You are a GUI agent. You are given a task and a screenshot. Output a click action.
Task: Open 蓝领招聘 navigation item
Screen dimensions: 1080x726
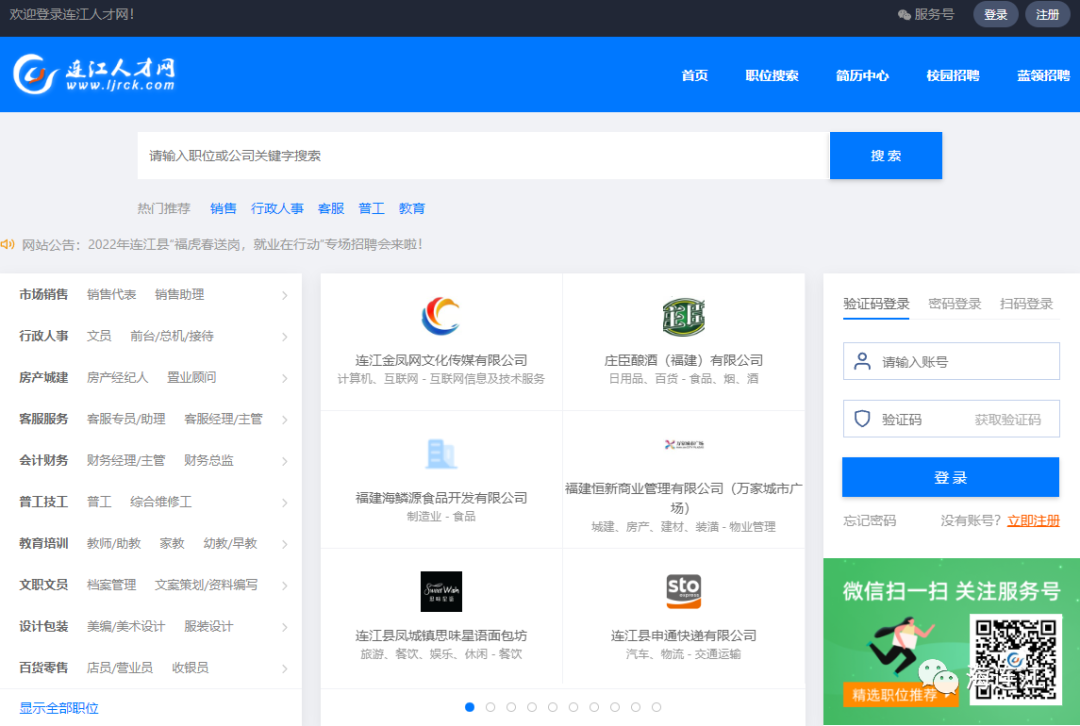click(x=1043, y=75)
